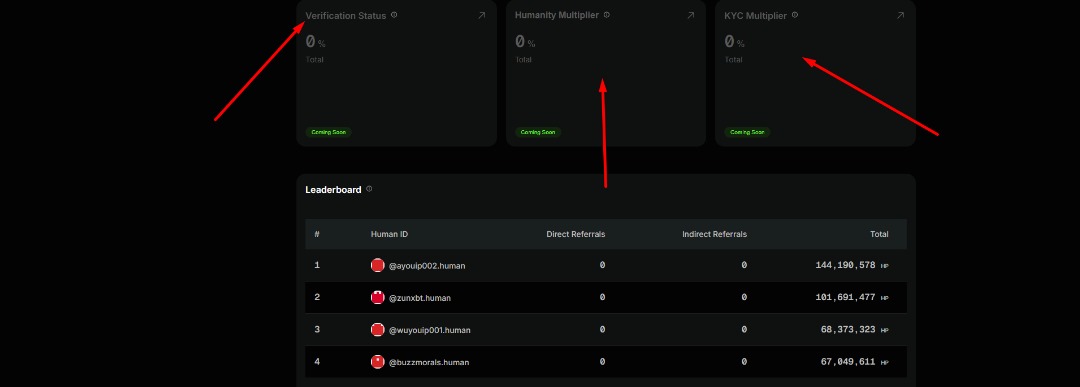Image resolution: width=1080 pixels, height=387 pixels.
Task: Open the Humanity Multiplier card arrow icon
Action: 691,15
